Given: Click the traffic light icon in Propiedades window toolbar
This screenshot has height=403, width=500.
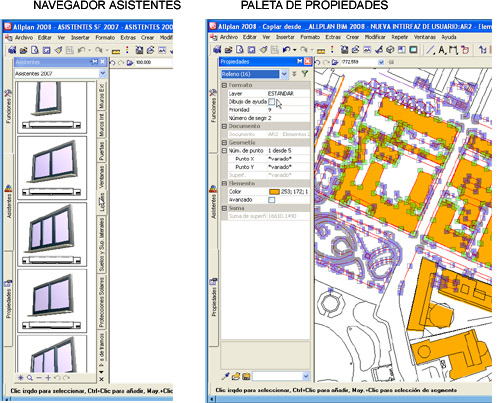Looking at the screenshot, I should (332, 50).
